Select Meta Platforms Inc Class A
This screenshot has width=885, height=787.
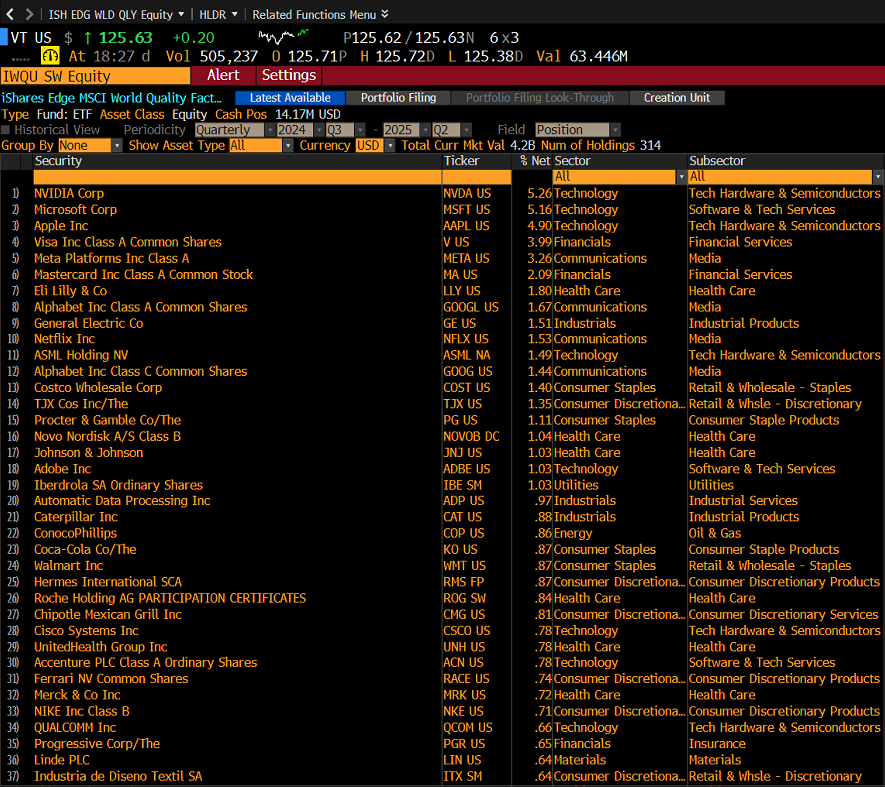(111, 259)
